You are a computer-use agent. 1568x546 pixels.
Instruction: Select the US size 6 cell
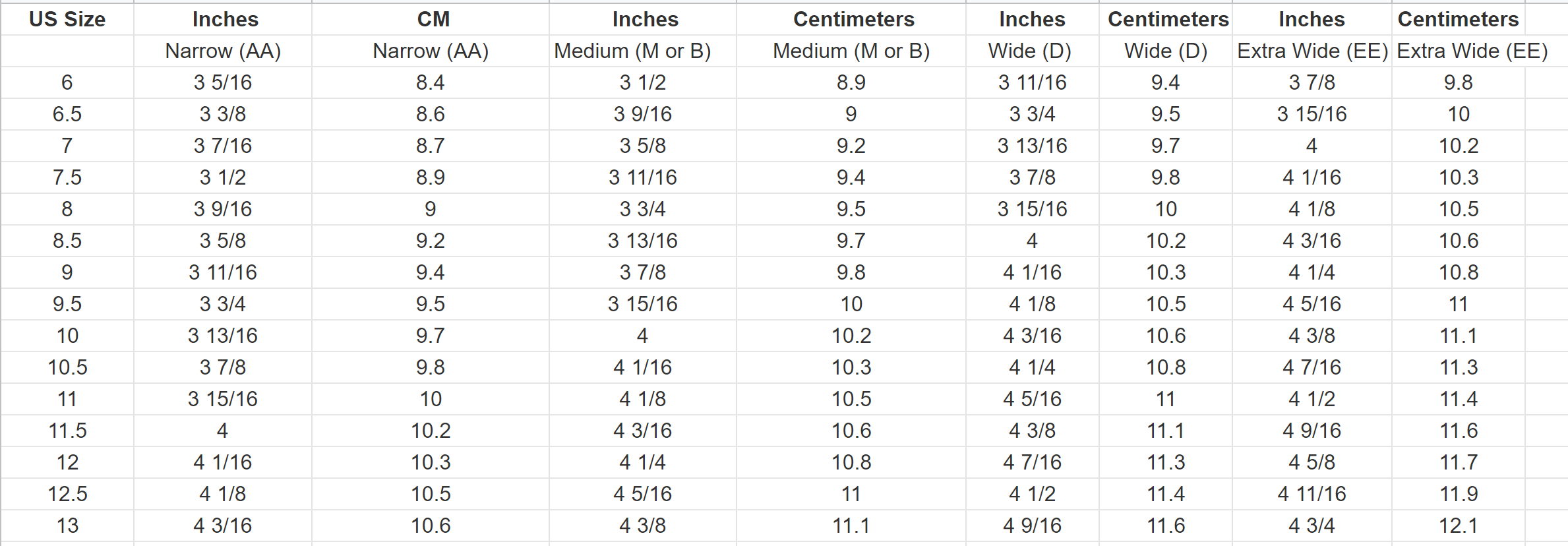tap(67, 82)
